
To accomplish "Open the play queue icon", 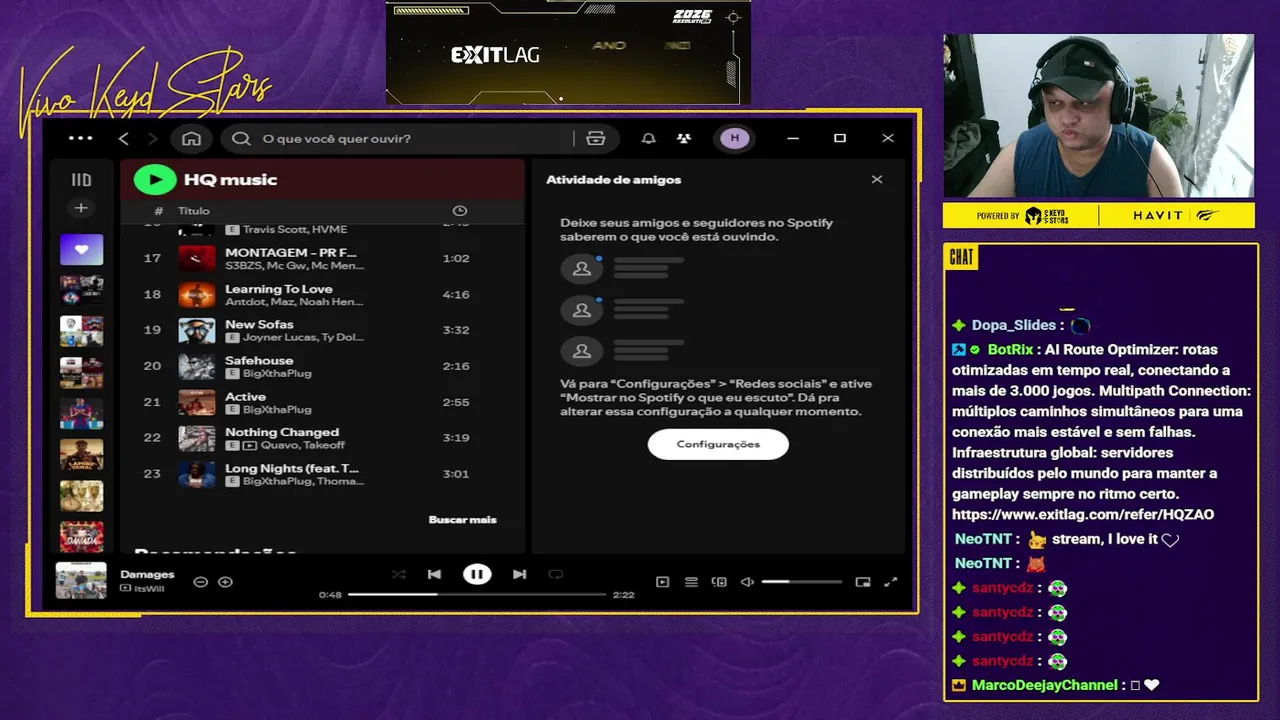I will [691, 582].
